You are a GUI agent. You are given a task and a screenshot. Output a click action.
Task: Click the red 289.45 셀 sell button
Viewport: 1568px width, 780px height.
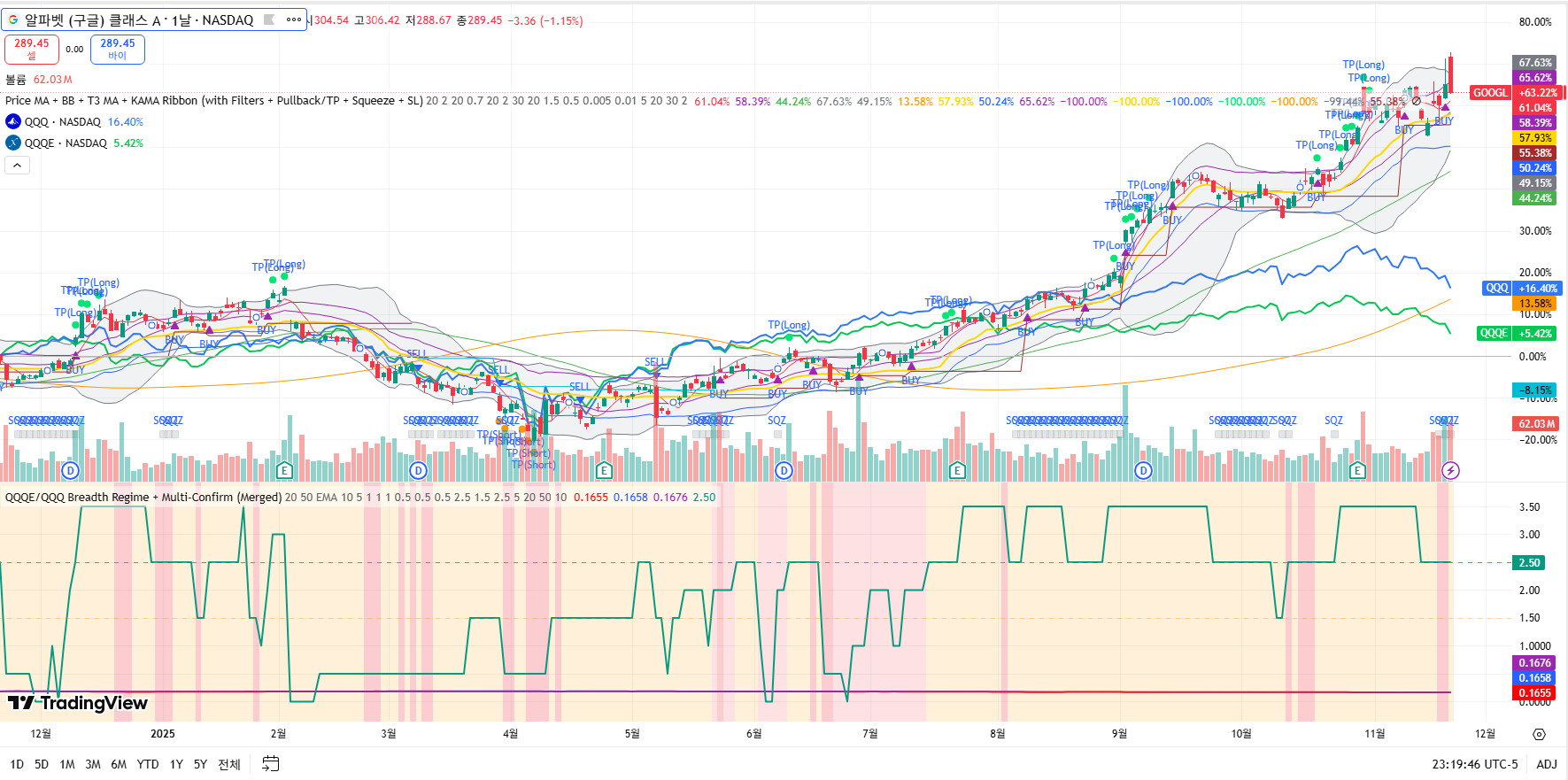[32, 49]
